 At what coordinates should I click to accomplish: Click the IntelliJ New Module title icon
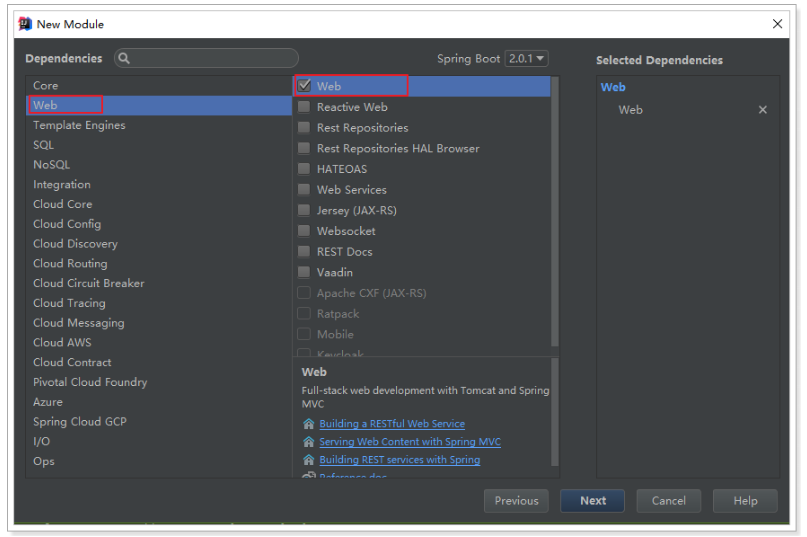(25, 24)
